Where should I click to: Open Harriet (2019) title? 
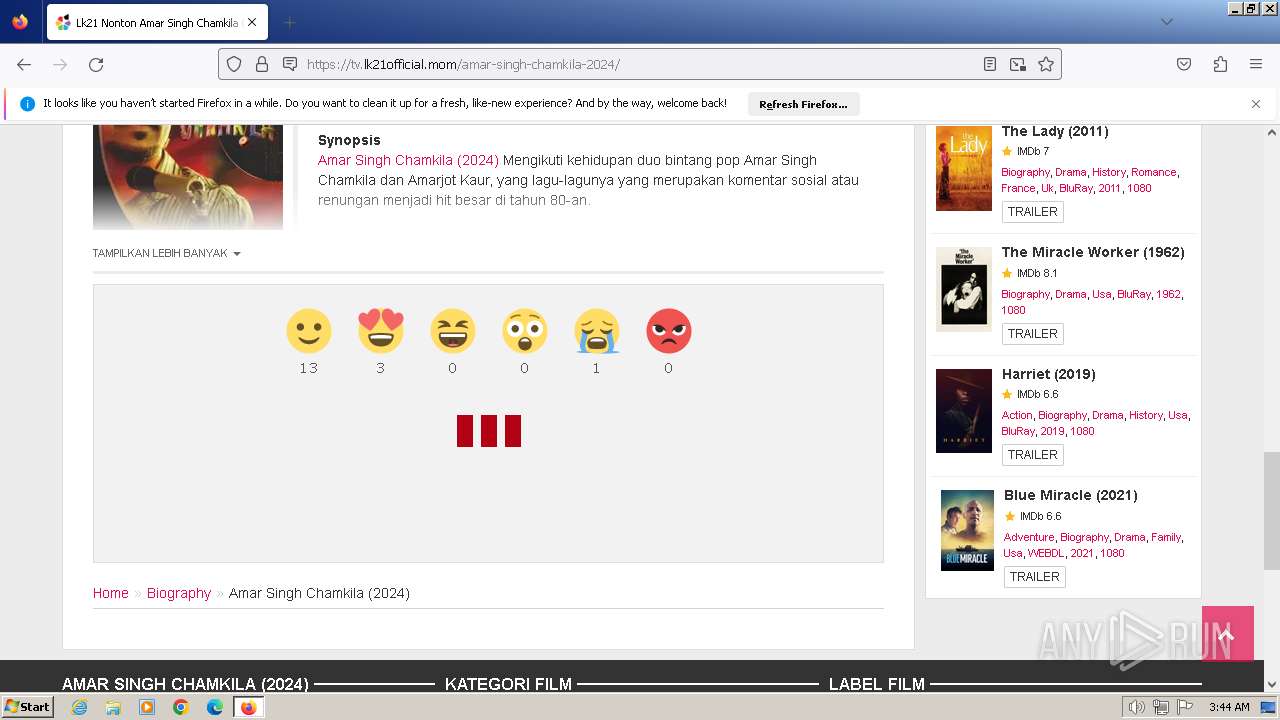point(1049,374)
